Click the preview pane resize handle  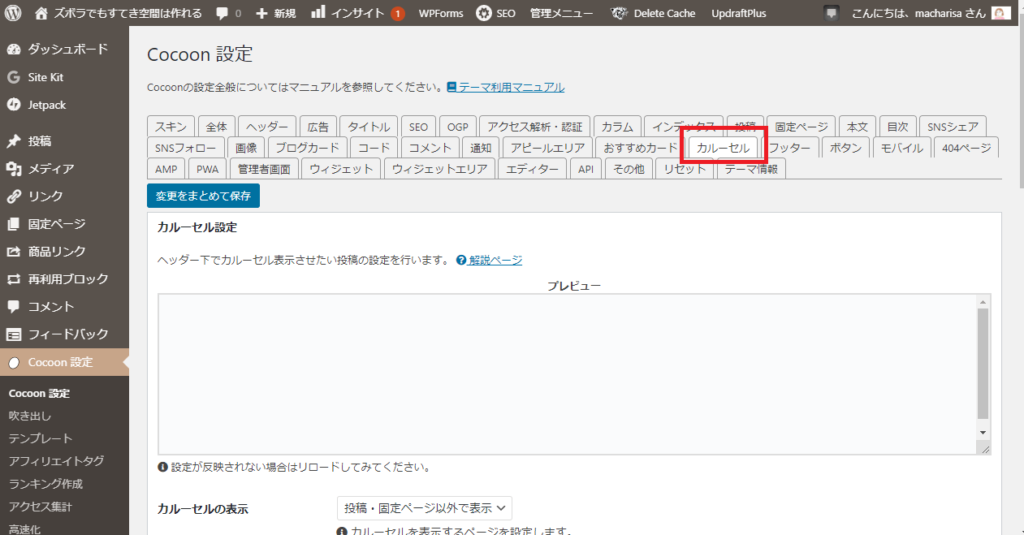pyautogui.click(x=985, y=448)
